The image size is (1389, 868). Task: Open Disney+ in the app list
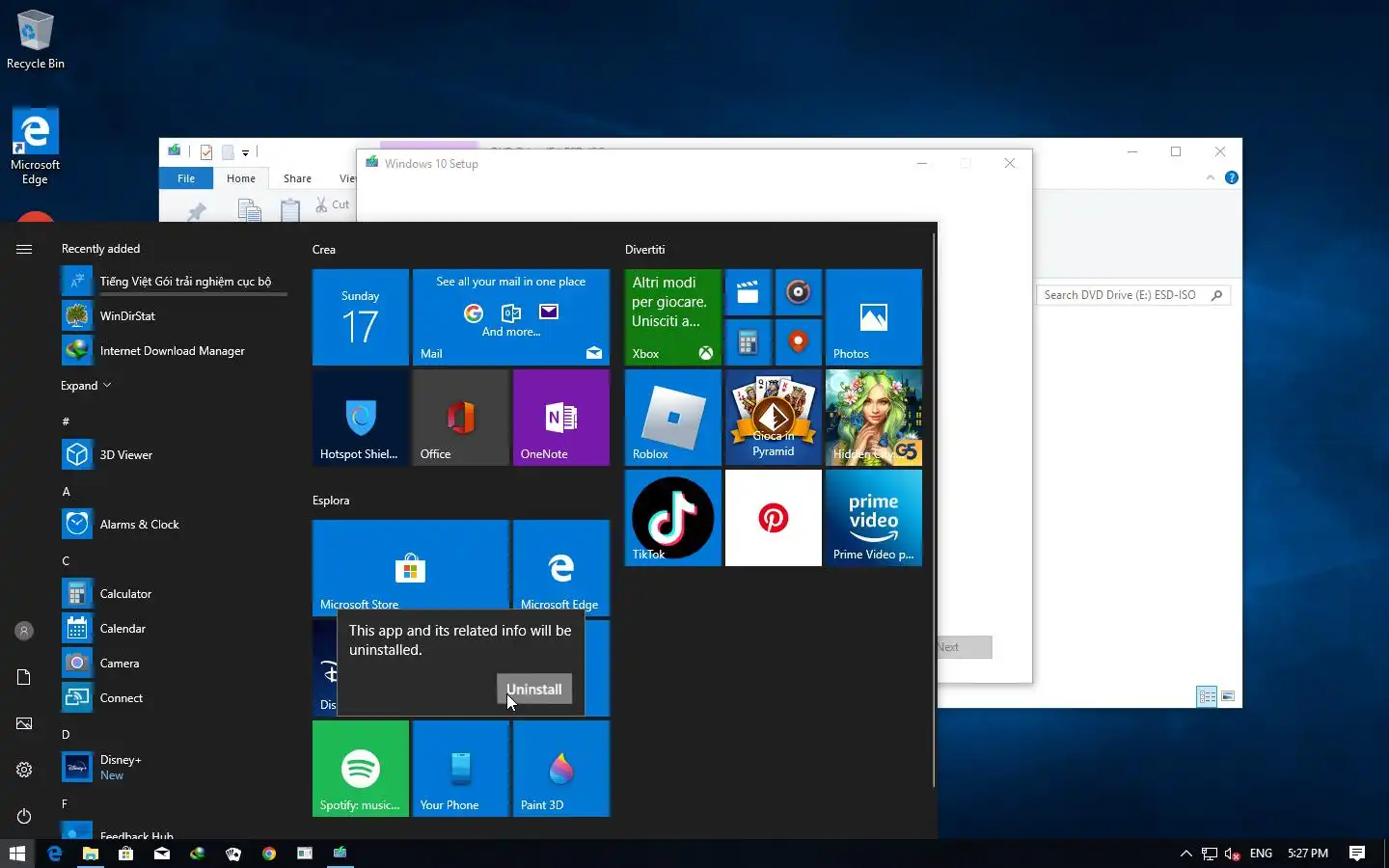[x=174, y=768]
